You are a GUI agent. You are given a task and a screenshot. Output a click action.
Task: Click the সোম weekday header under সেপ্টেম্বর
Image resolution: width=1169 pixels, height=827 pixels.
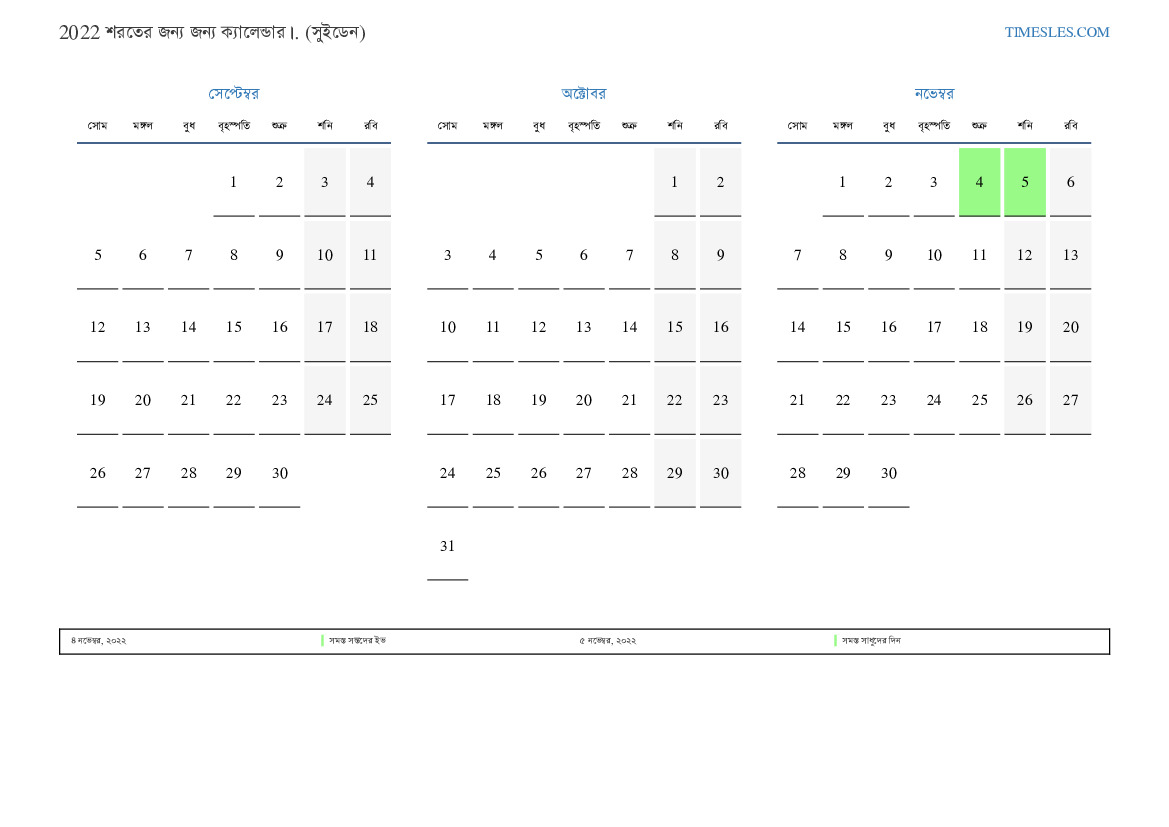coord(97,126)
